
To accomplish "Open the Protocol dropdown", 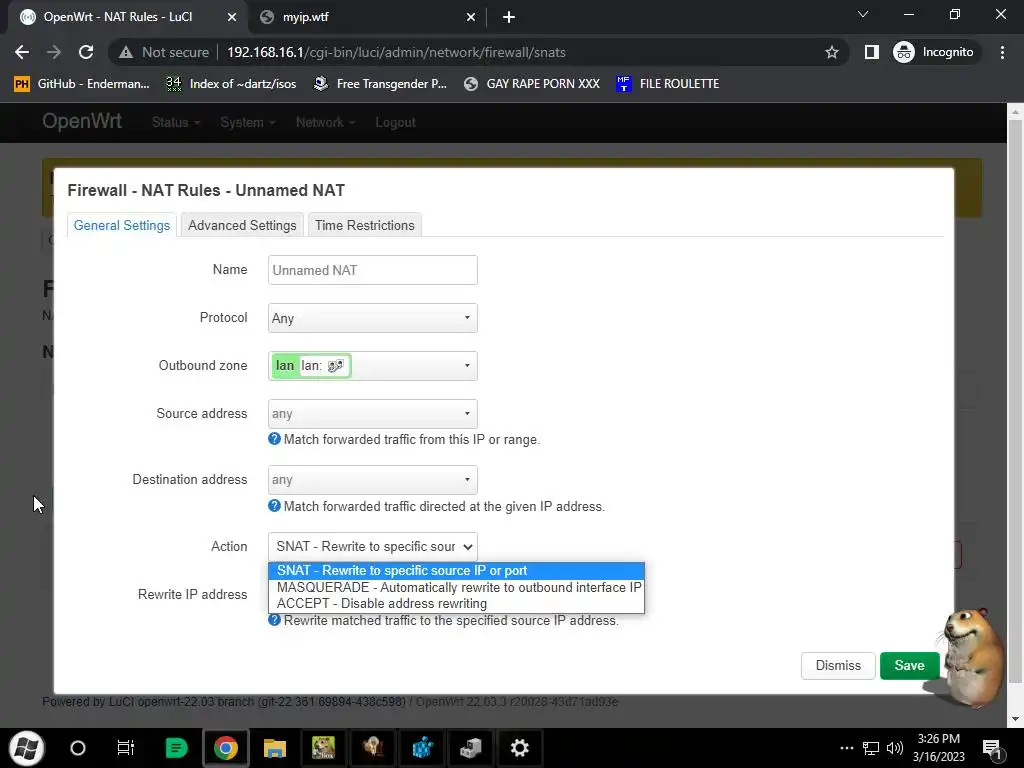I will coord(372,318).
